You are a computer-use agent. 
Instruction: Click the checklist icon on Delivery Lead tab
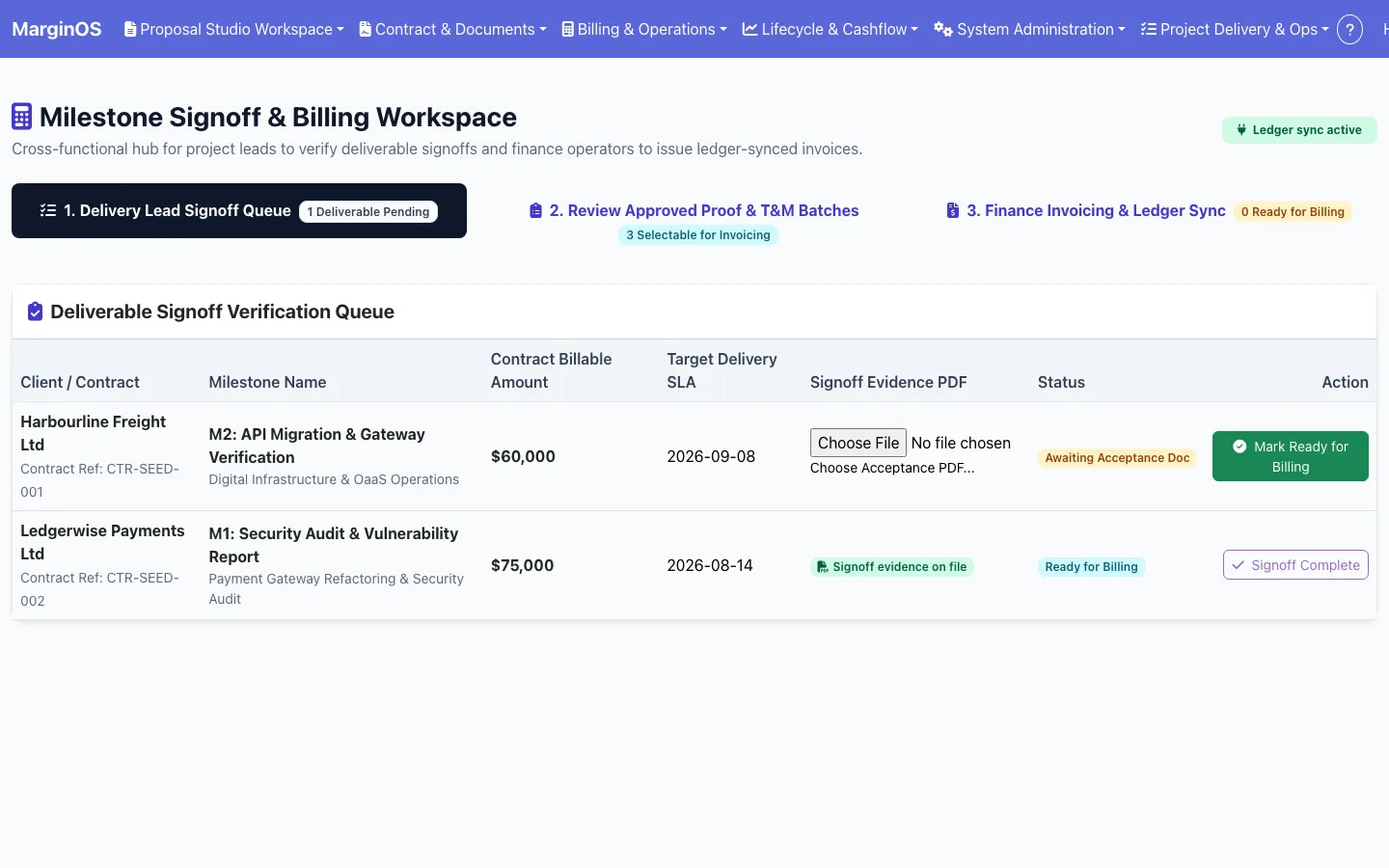click(48, 210)
